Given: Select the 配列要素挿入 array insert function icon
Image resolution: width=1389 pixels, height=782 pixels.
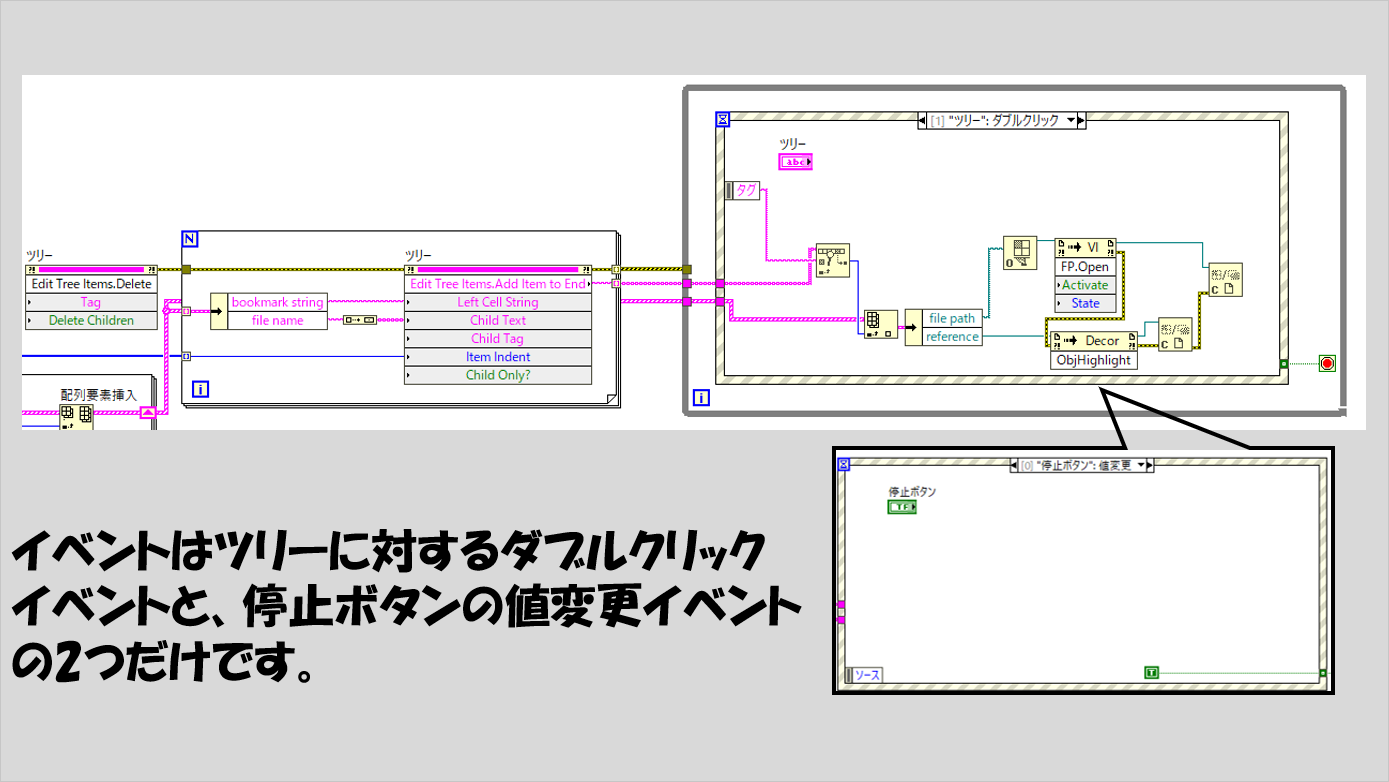Looking at the screenshot, I should 76,418.
